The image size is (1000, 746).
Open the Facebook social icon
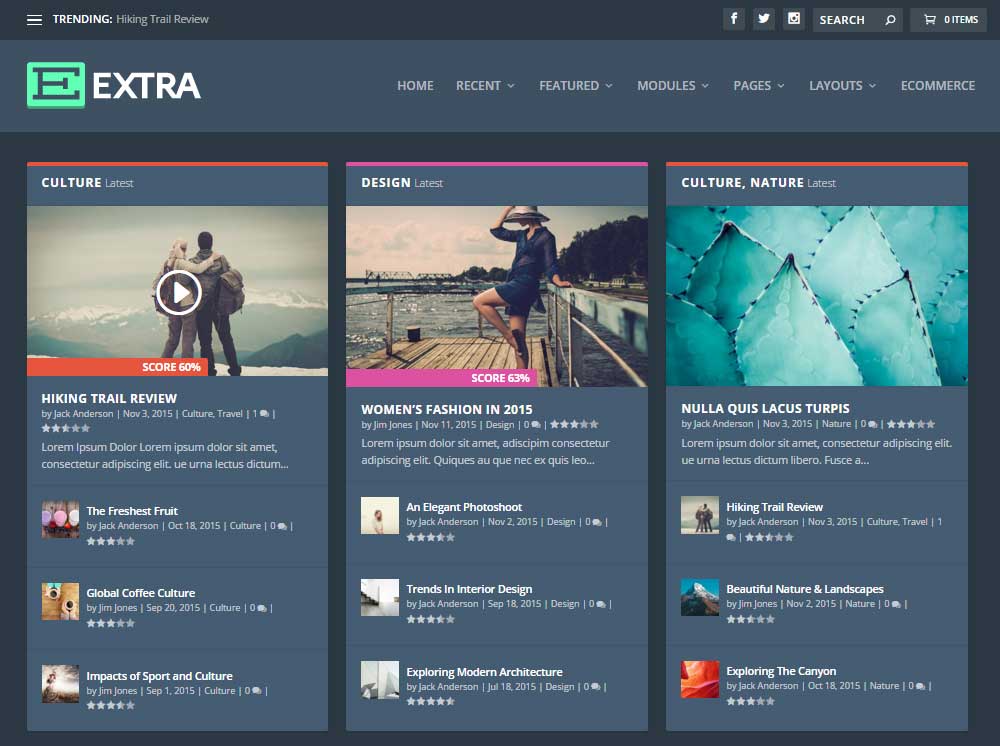736,19
